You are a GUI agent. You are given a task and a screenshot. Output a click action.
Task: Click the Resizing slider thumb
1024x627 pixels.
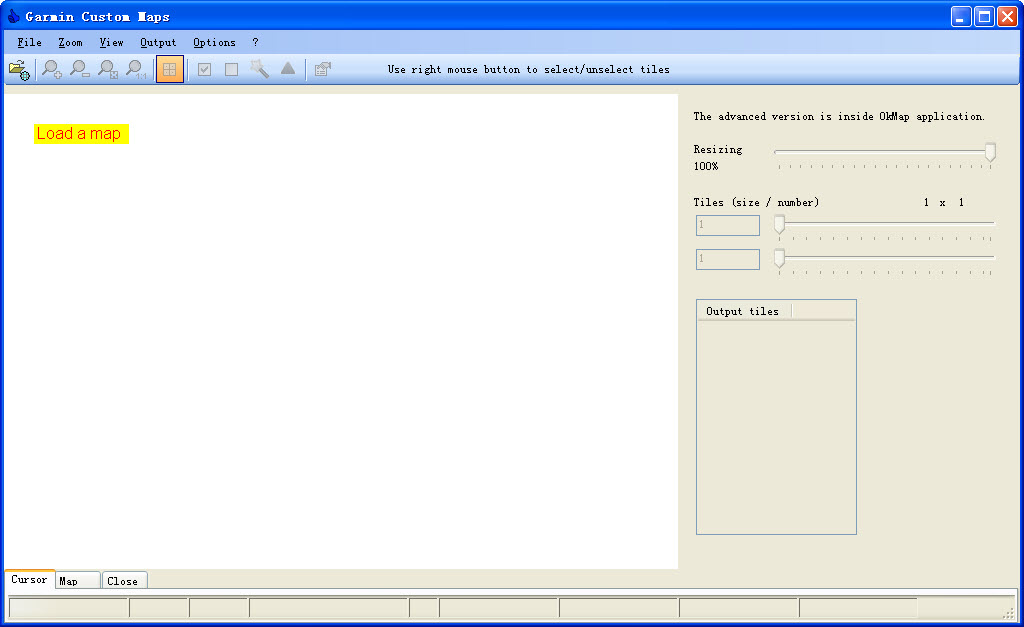[990, 152]
